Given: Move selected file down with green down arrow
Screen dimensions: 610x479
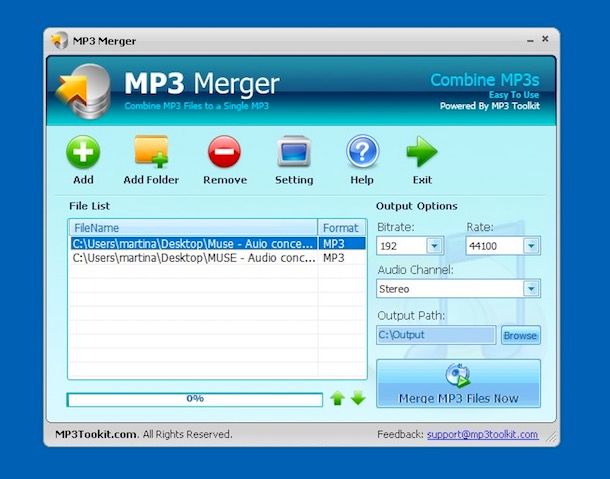Looking at the screenshot, I should 358,398.
